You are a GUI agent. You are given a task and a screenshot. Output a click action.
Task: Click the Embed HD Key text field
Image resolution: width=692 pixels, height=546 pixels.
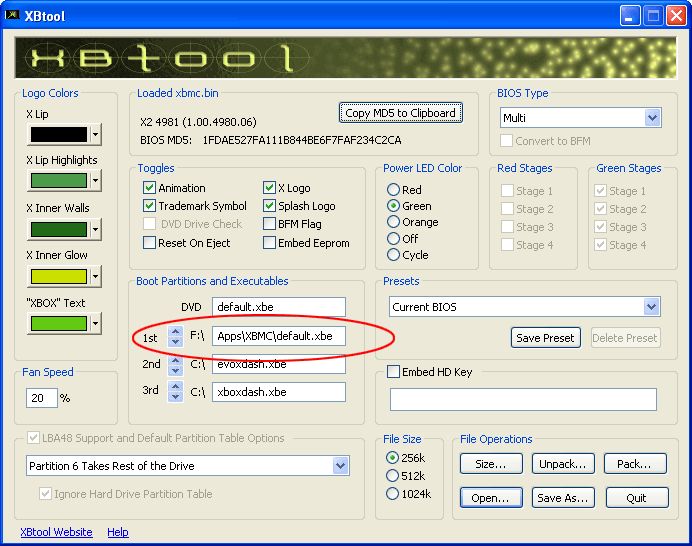(523, 399)
